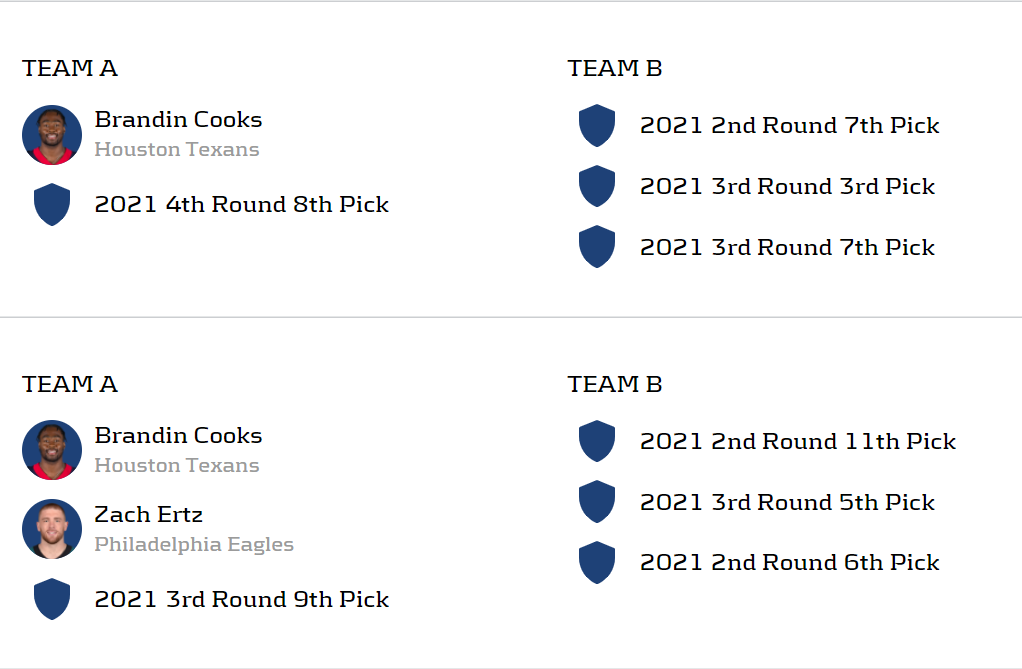This screenshot has height=669, width=1022.
Task: Click Brandin Cooks headshot in first trade
Action: (52, 135)
